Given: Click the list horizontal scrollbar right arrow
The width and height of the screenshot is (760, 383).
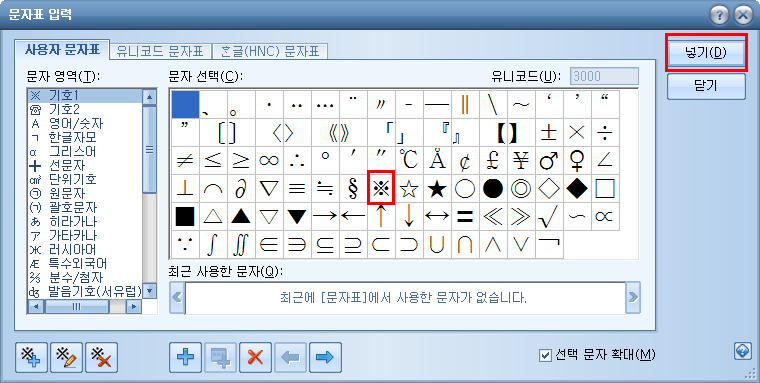Looking at the screenshot, I should click(x=133, y=307).
